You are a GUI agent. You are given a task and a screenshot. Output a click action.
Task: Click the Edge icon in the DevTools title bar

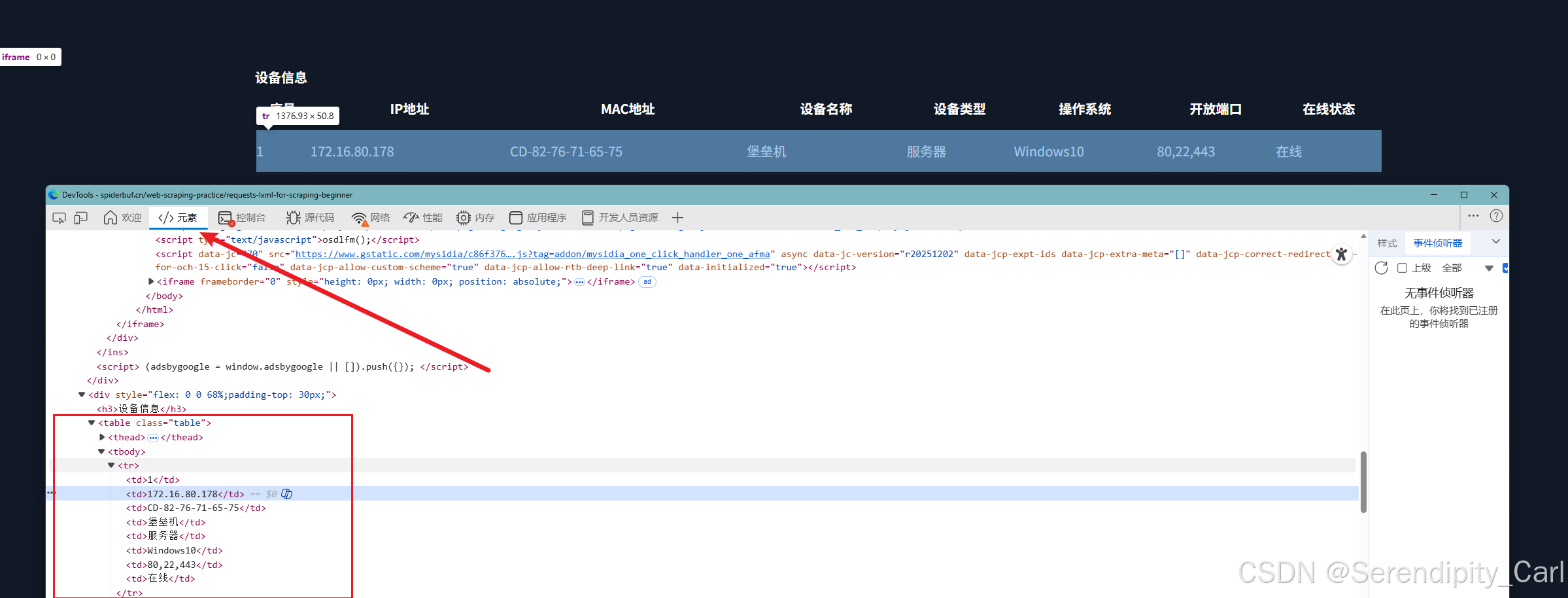point(54,195)
